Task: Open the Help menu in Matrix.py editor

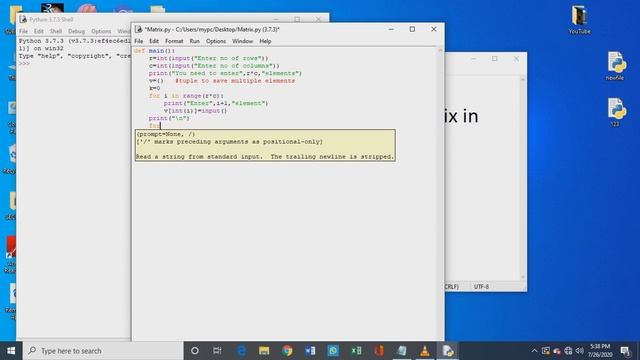Action: pyautogui.click(x=265, y=41)
